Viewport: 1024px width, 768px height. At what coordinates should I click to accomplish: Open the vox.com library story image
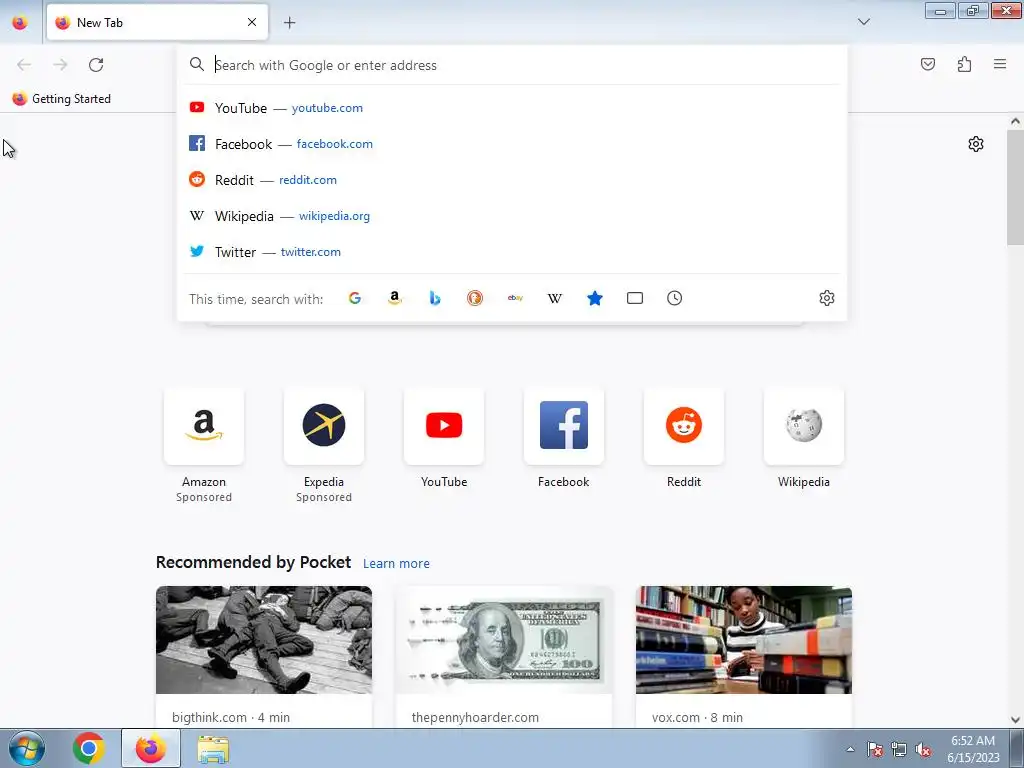click(744, 640)
